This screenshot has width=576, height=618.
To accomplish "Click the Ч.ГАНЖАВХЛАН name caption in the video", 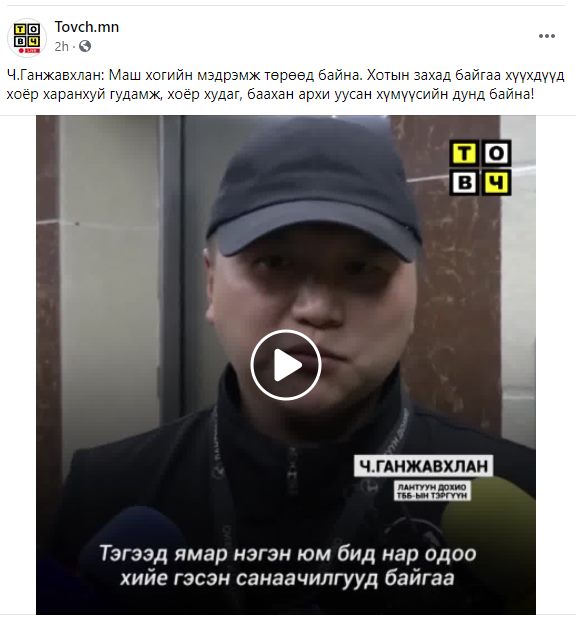I will pos(423,466).
